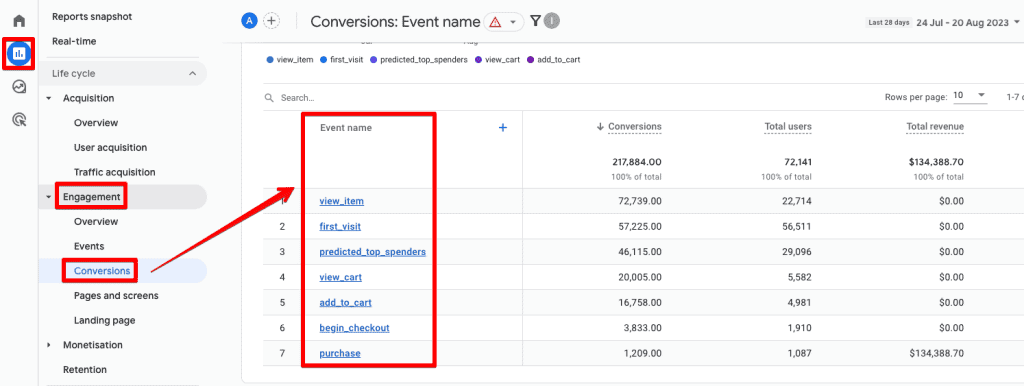This screenshot has height=386, width=1024.
Task: Open the Conversions report
Action: [x=102, y=271]
